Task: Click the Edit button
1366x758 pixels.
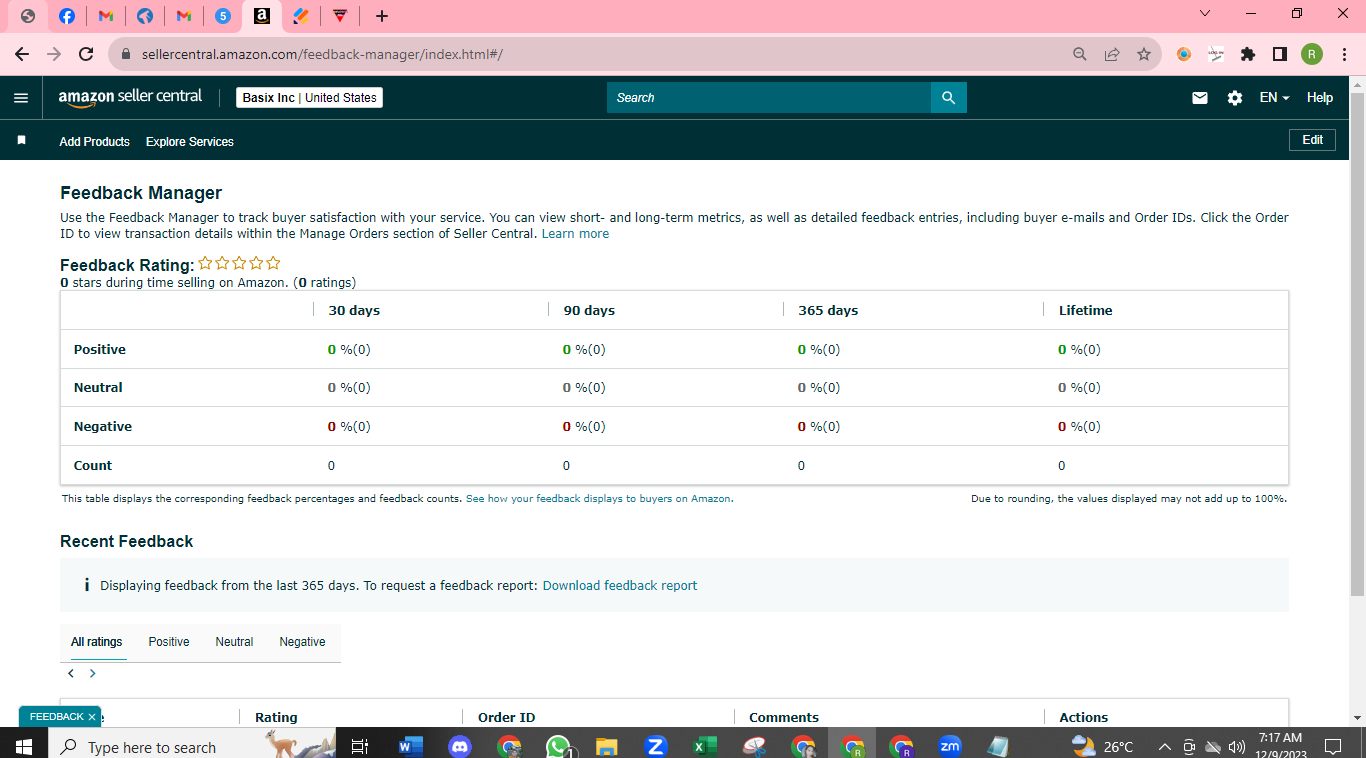Action: tap(1312, 140)
